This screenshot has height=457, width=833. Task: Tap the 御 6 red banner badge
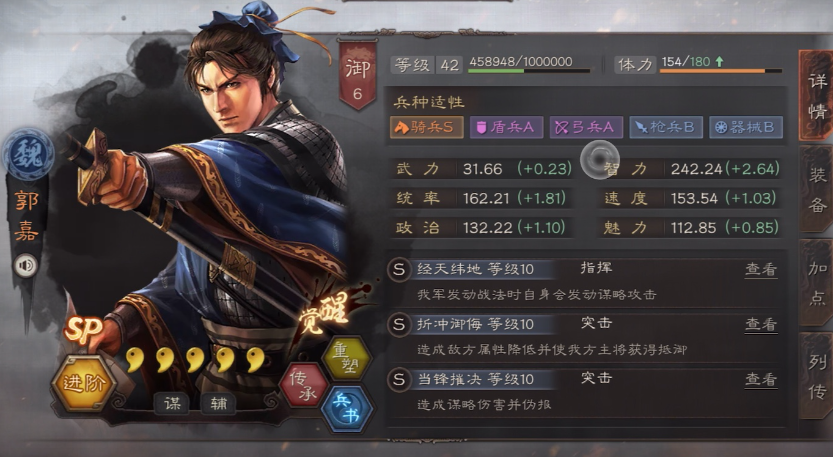pos(358,75)
